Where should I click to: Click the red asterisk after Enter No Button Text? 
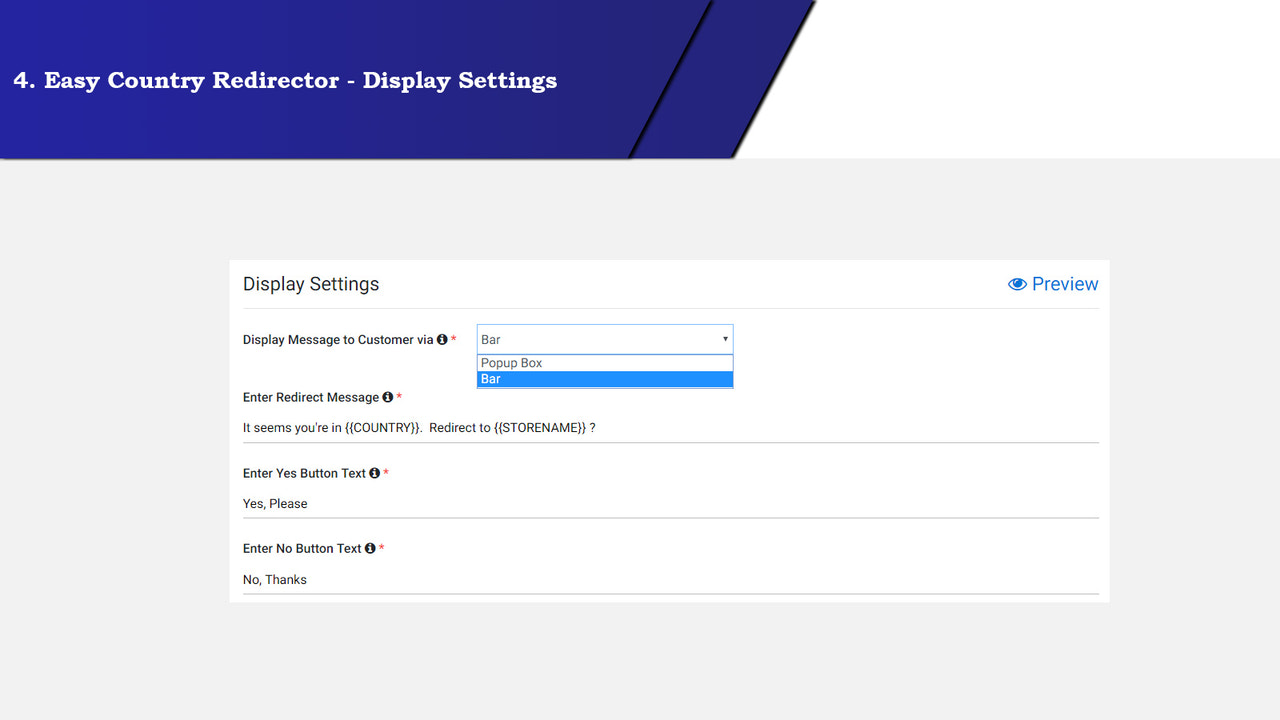pyautogui.click(x=382, y=547)
